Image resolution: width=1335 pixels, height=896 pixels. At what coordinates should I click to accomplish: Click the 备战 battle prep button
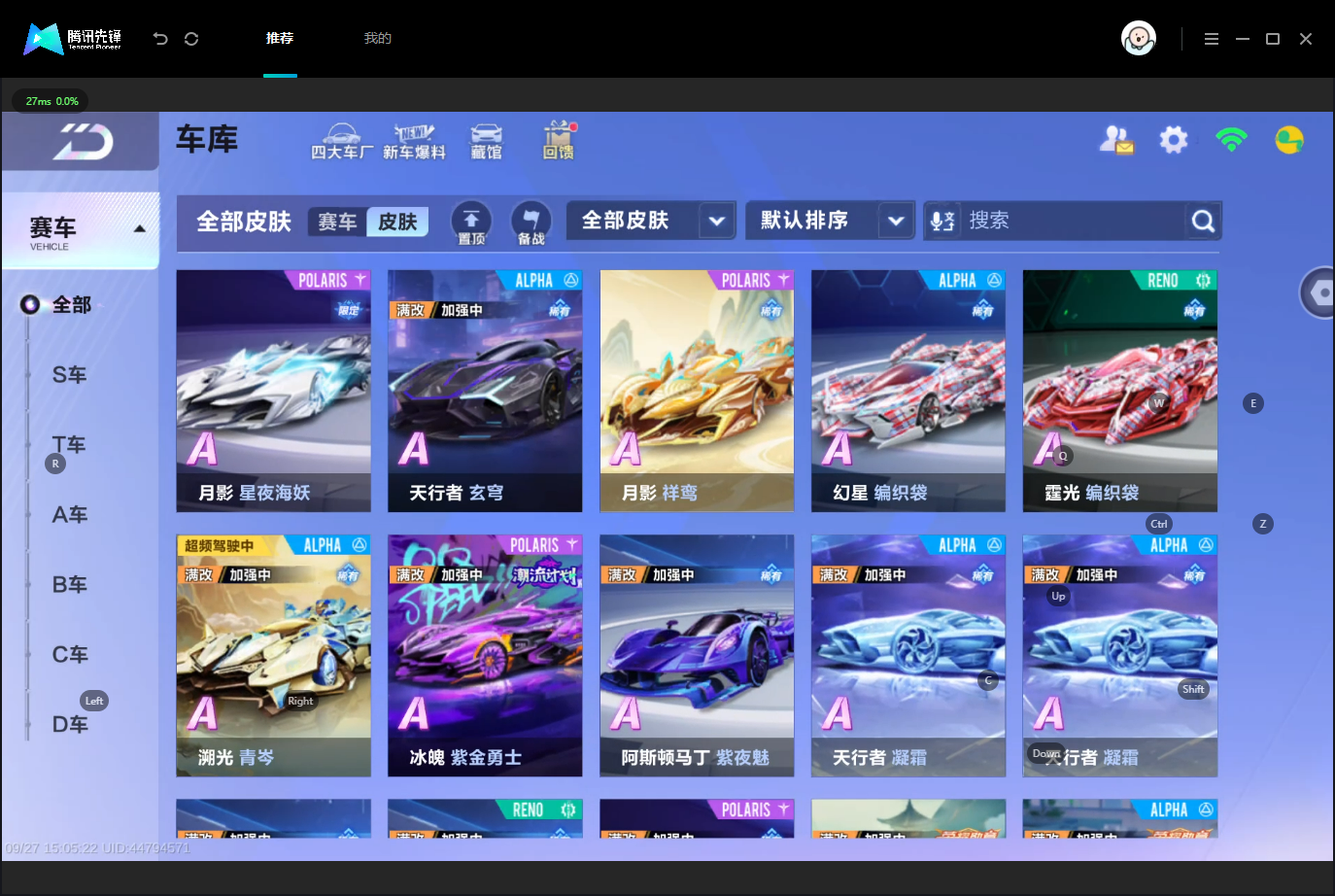[x=531, y=223]
